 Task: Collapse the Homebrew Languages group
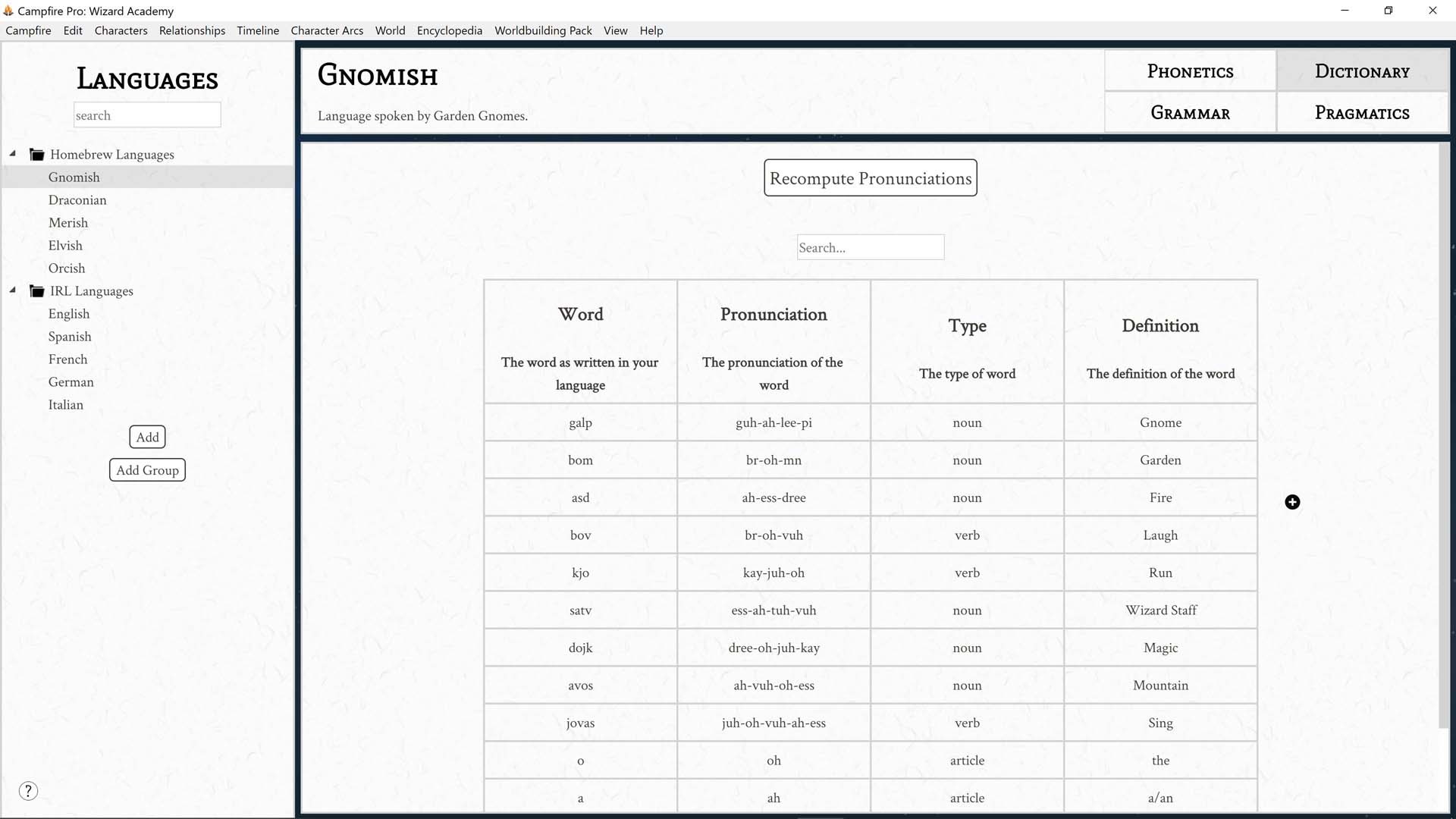pos(12,152)
